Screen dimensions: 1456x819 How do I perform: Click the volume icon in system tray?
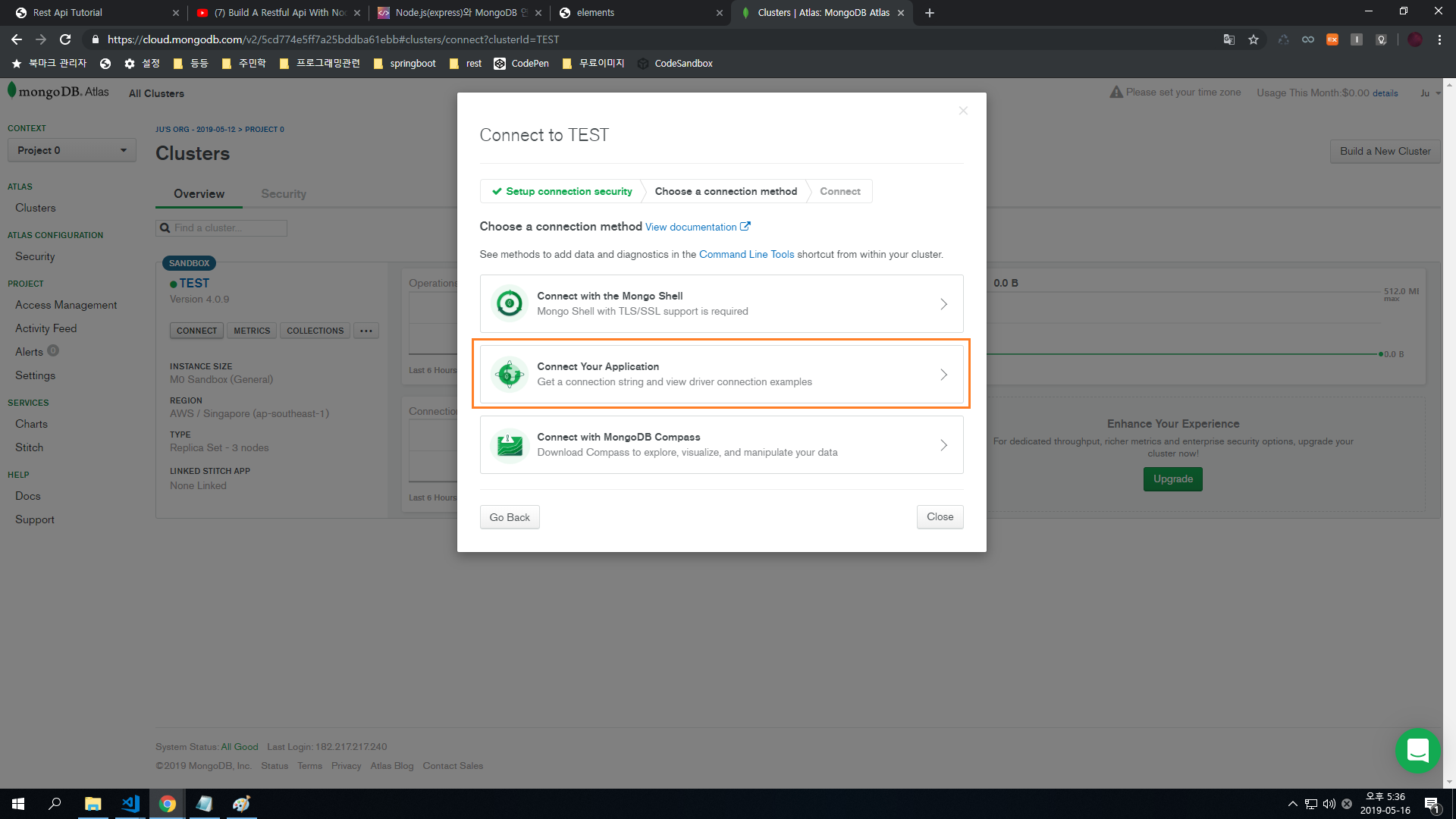click(x=1329, y=804)
